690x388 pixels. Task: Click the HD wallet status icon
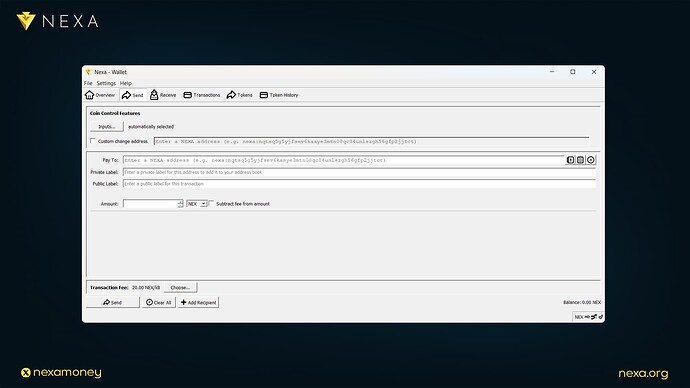[587, 317]
